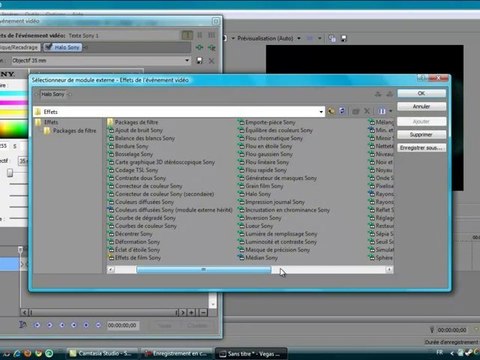This screenshot has height=360, width=480.
Task: Click the slider handle in the Halo panel
Action: tap(10, 172)
